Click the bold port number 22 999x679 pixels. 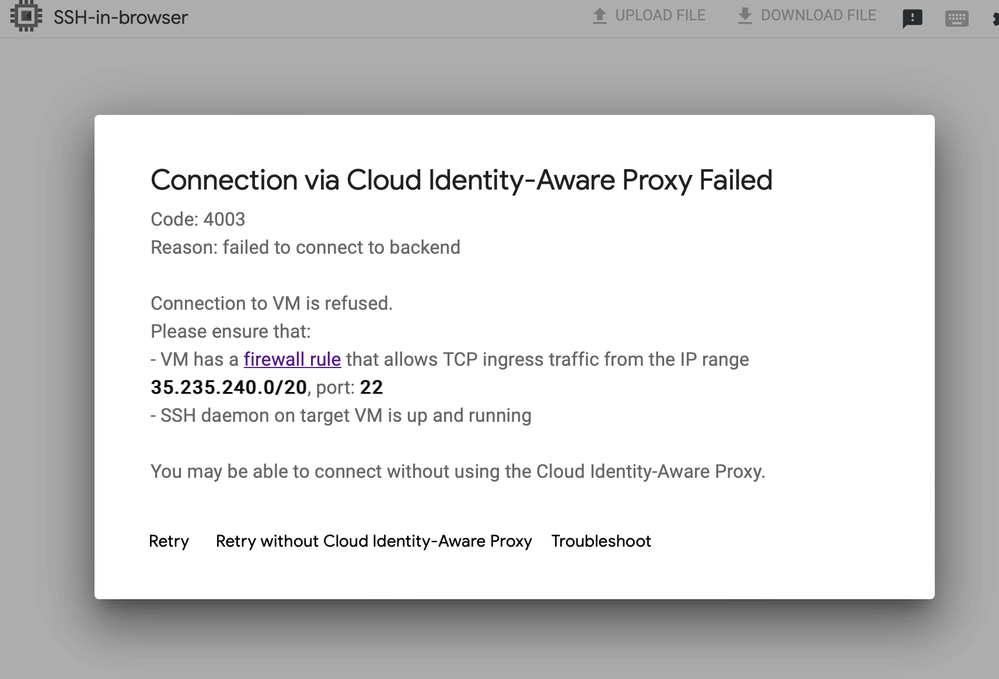click(x=371, y=387)
